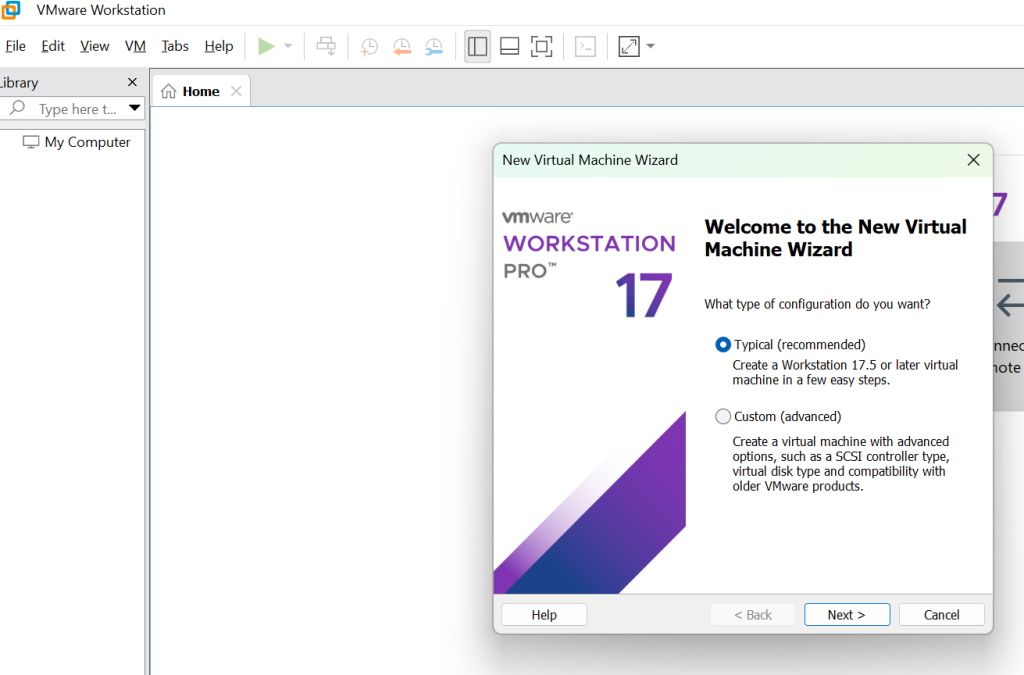This screenshot has width=1024, height=675.
Task: Click the Help button in the wizard
Action: pyautogui.click(x=544, y=615)
